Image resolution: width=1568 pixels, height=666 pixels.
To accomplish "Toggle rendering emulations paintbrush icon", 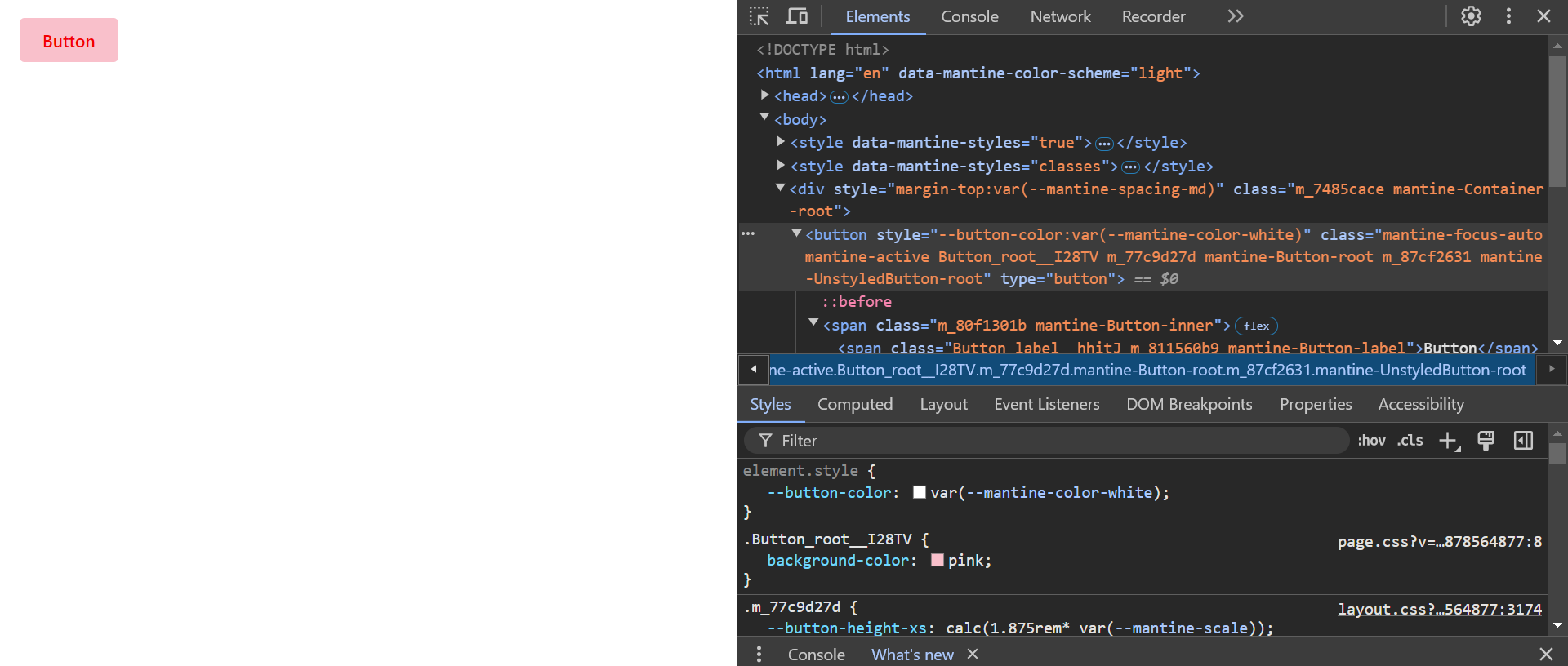I will [1486, 441].
